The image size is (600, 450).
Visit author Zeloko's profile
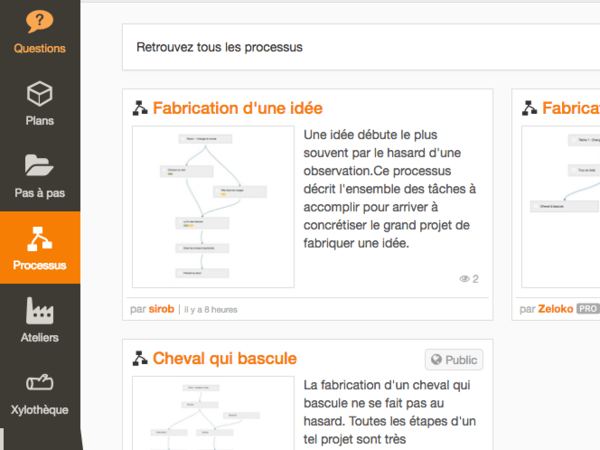pos(555,309)
